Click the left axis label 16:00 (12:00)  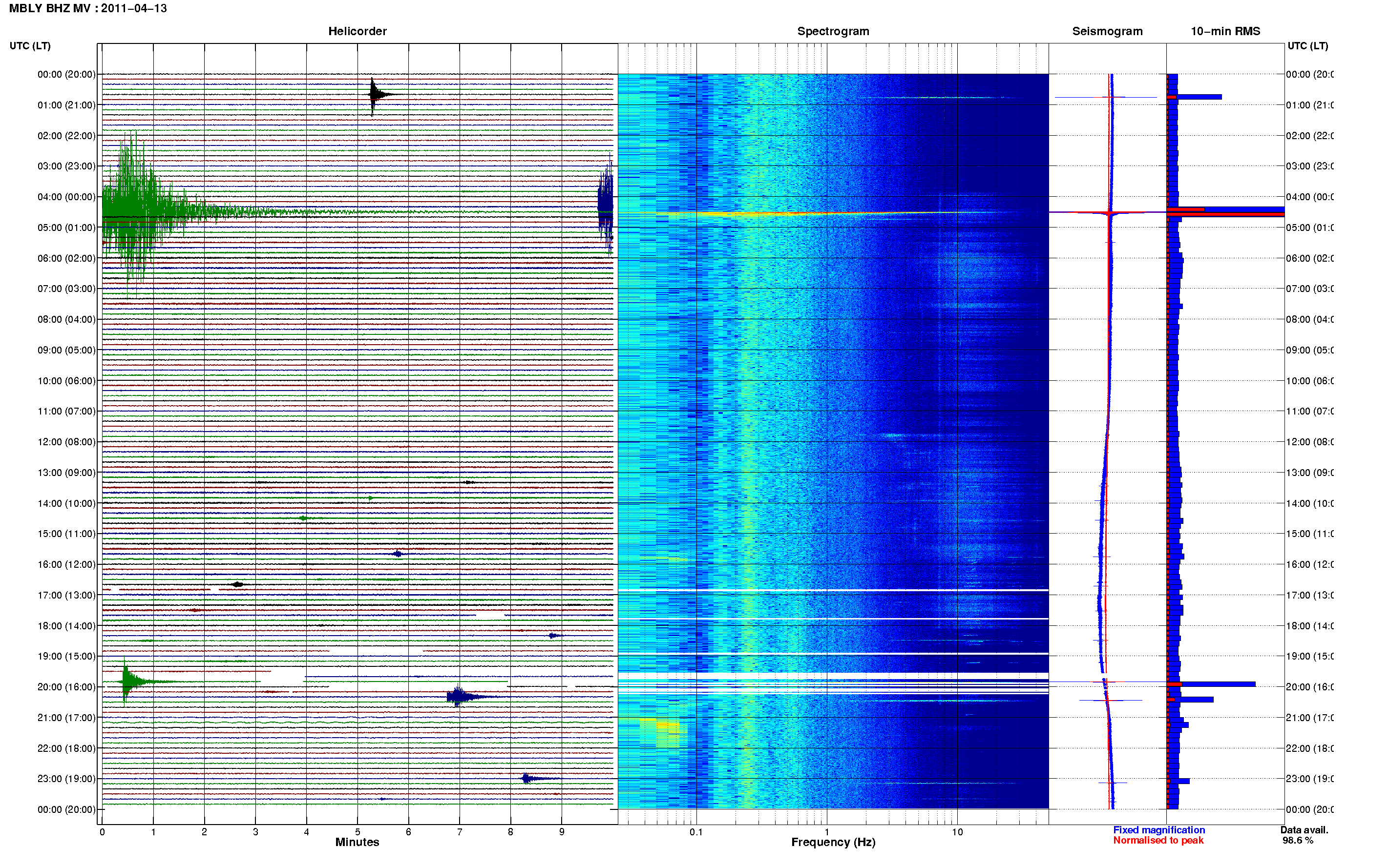(x=66, y=565)
